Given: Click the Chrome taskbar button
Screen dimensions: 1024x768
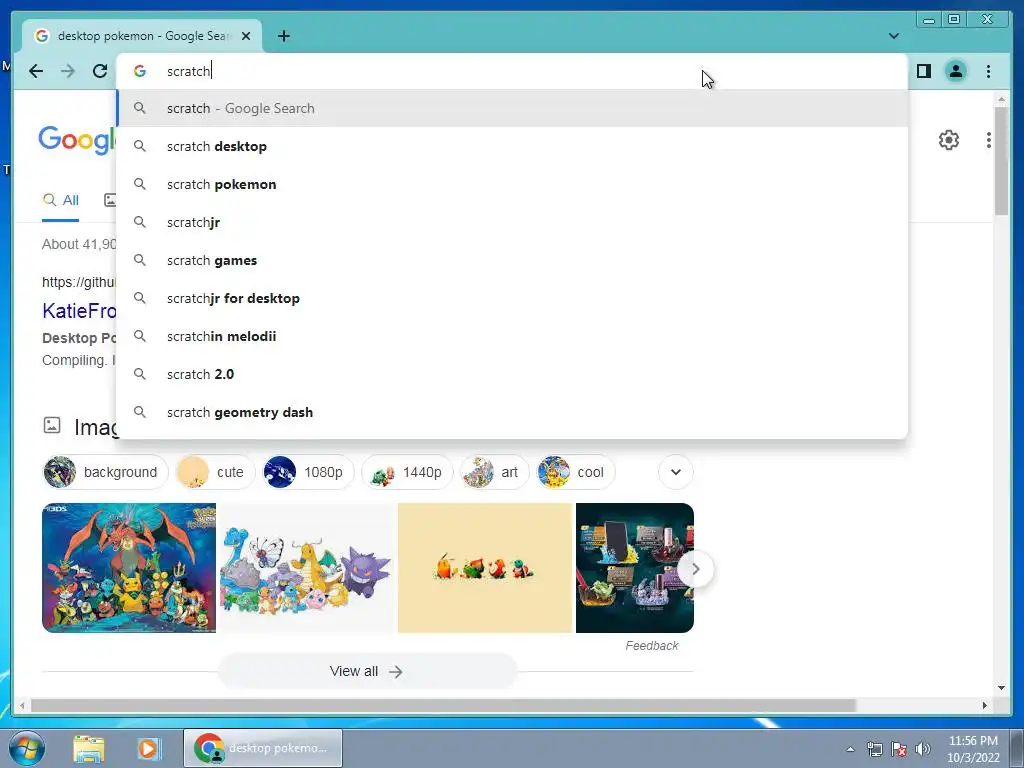Looking at the screenshot, I should 263,748.
